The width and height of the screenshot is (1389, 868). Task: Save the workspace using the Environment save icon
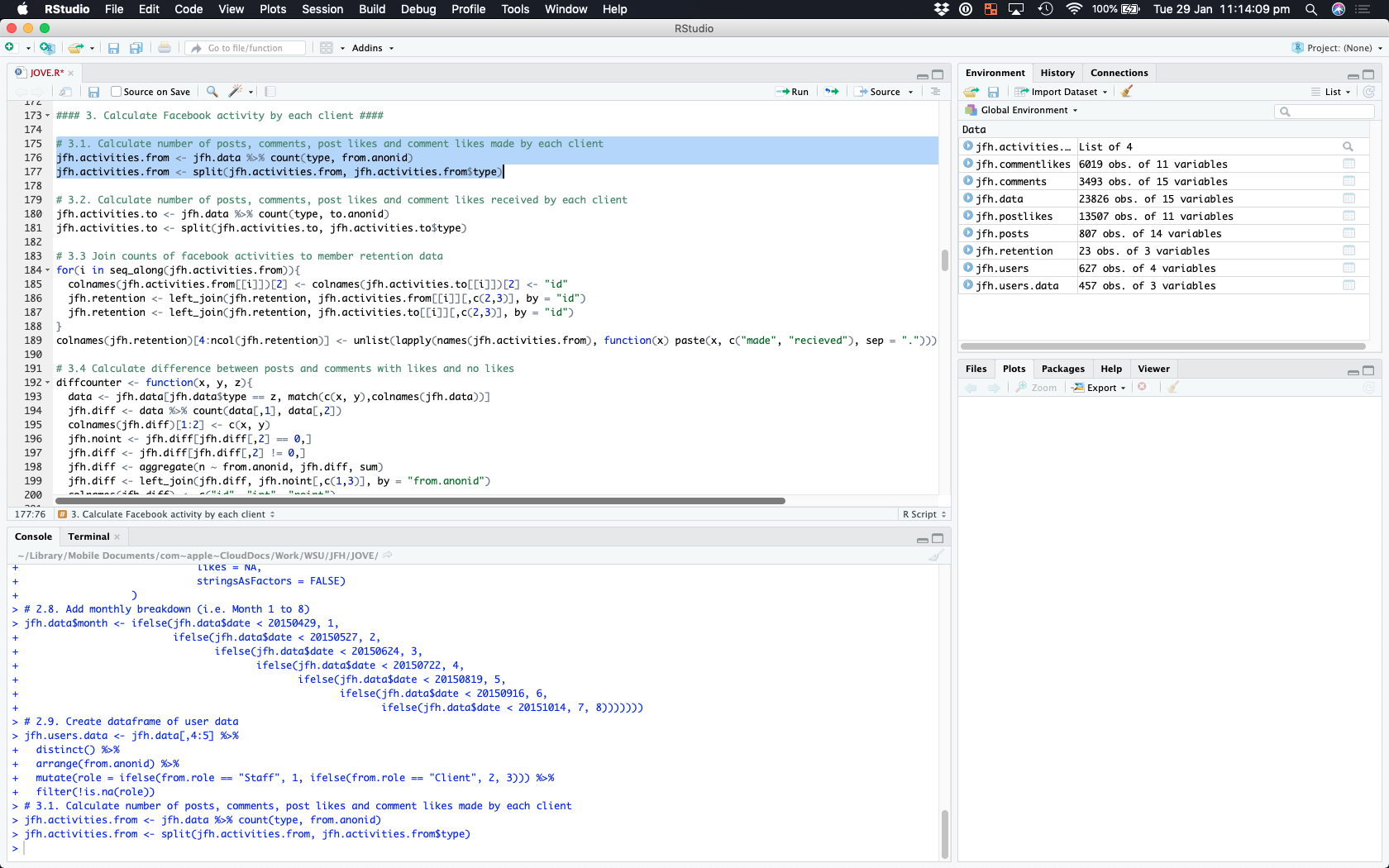click(x=993, y=92)
